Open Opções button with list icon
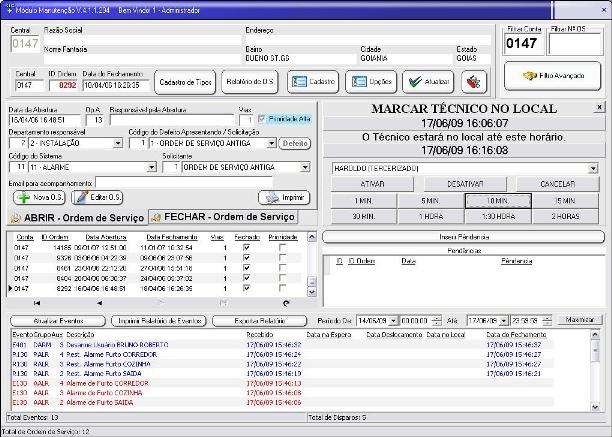Viewport: 612px width, 437px height. pyautogui.click(x=371, y=82)
